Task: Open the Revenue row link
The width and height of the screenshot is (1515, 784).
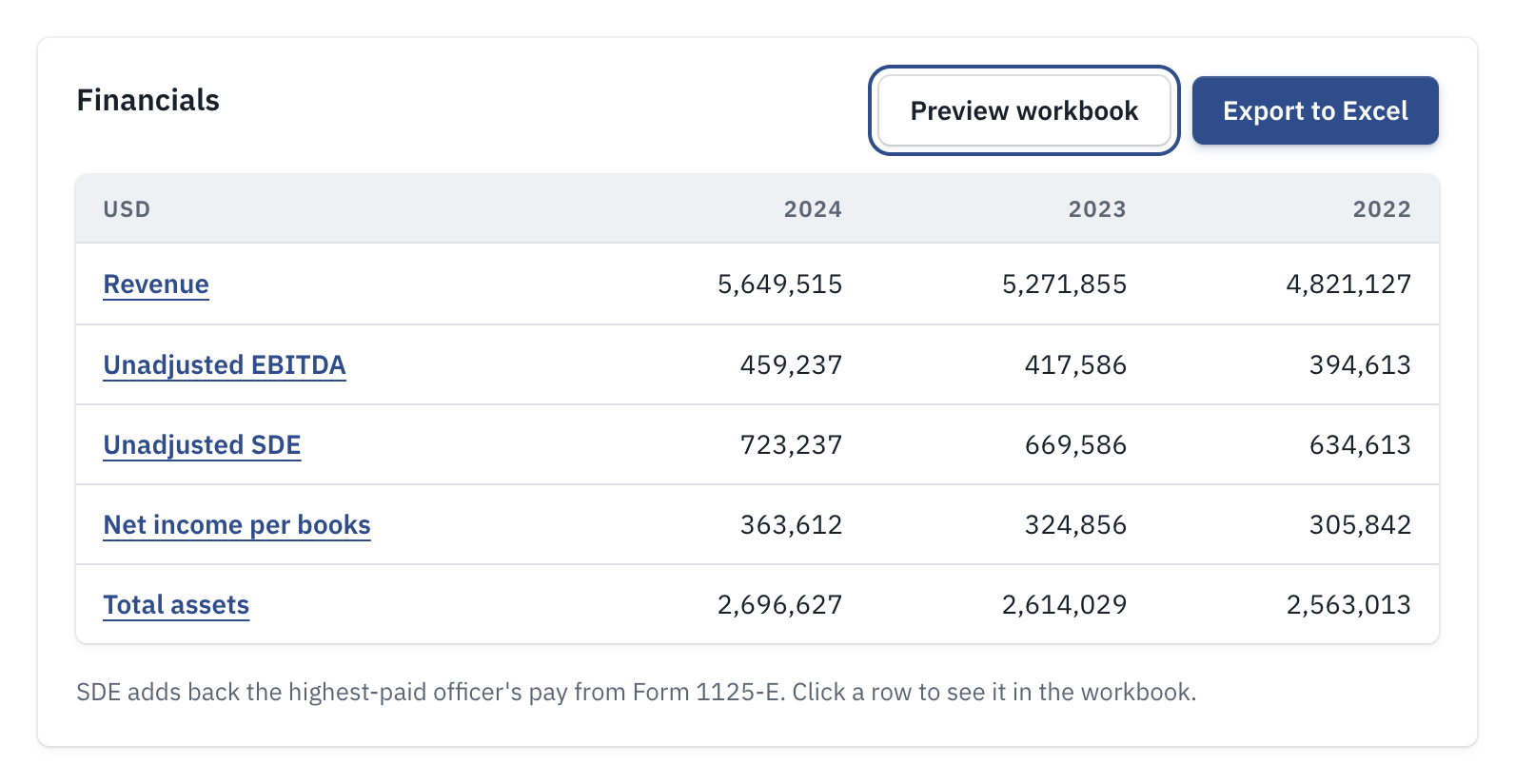Action: pos(156,284)
